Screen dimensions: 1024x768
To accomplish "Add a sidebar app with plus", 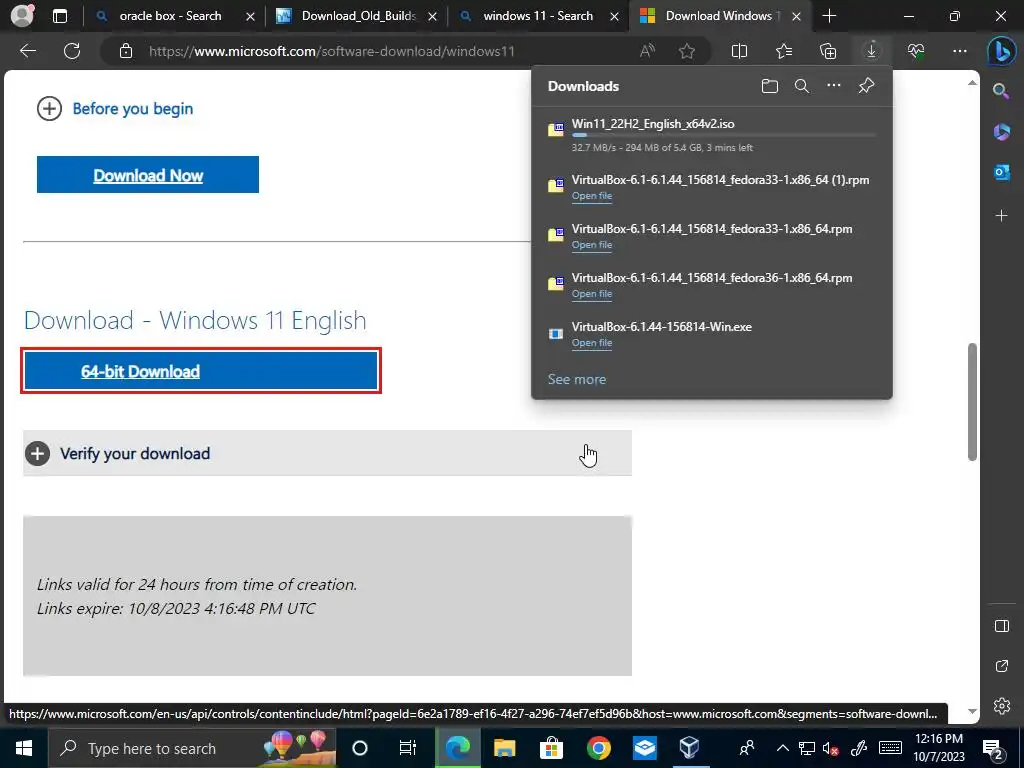I will tap(1001, 216).
